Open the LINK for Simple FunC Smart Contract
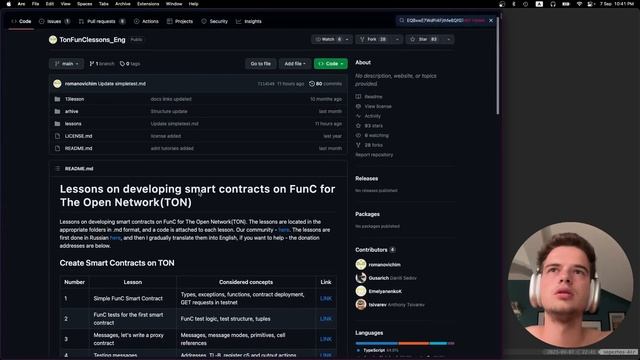The image size is (640, 360). click(x=326, y=299)
